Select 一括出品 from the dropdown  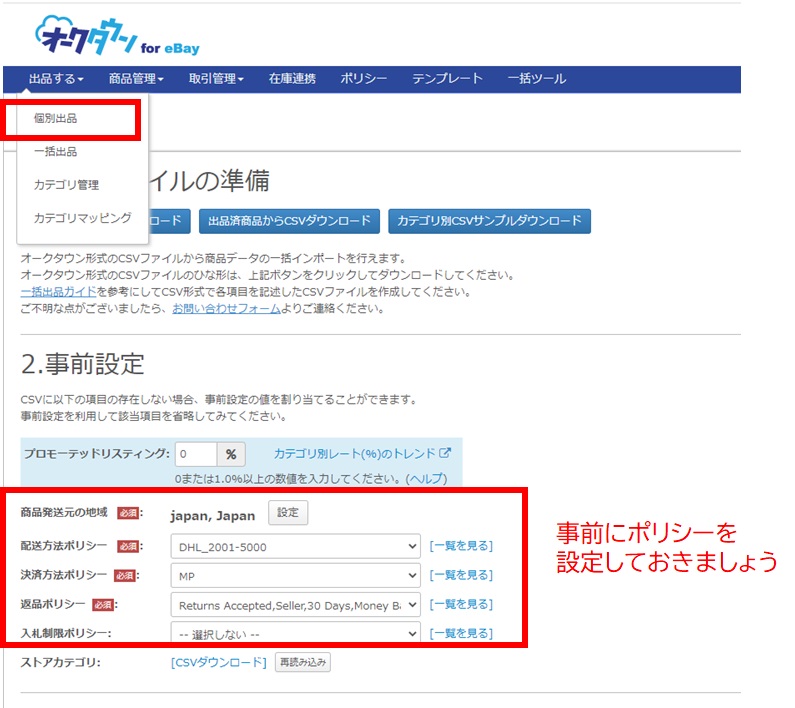point(55,152)
